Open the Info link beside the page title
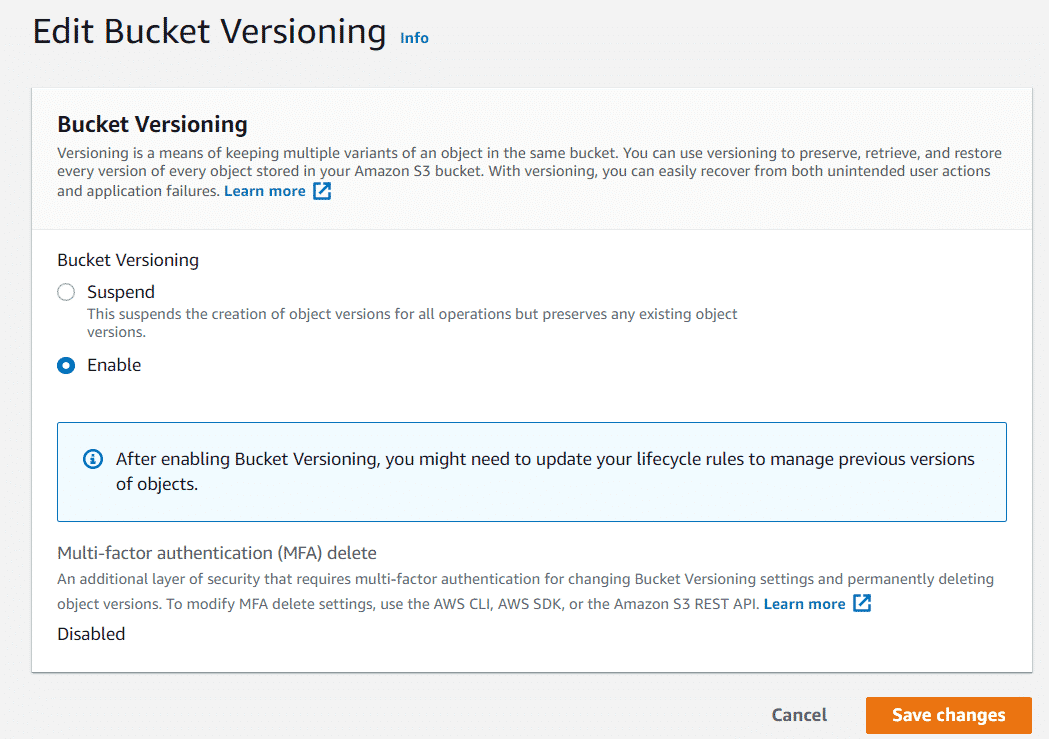 (x=414, y=38)
